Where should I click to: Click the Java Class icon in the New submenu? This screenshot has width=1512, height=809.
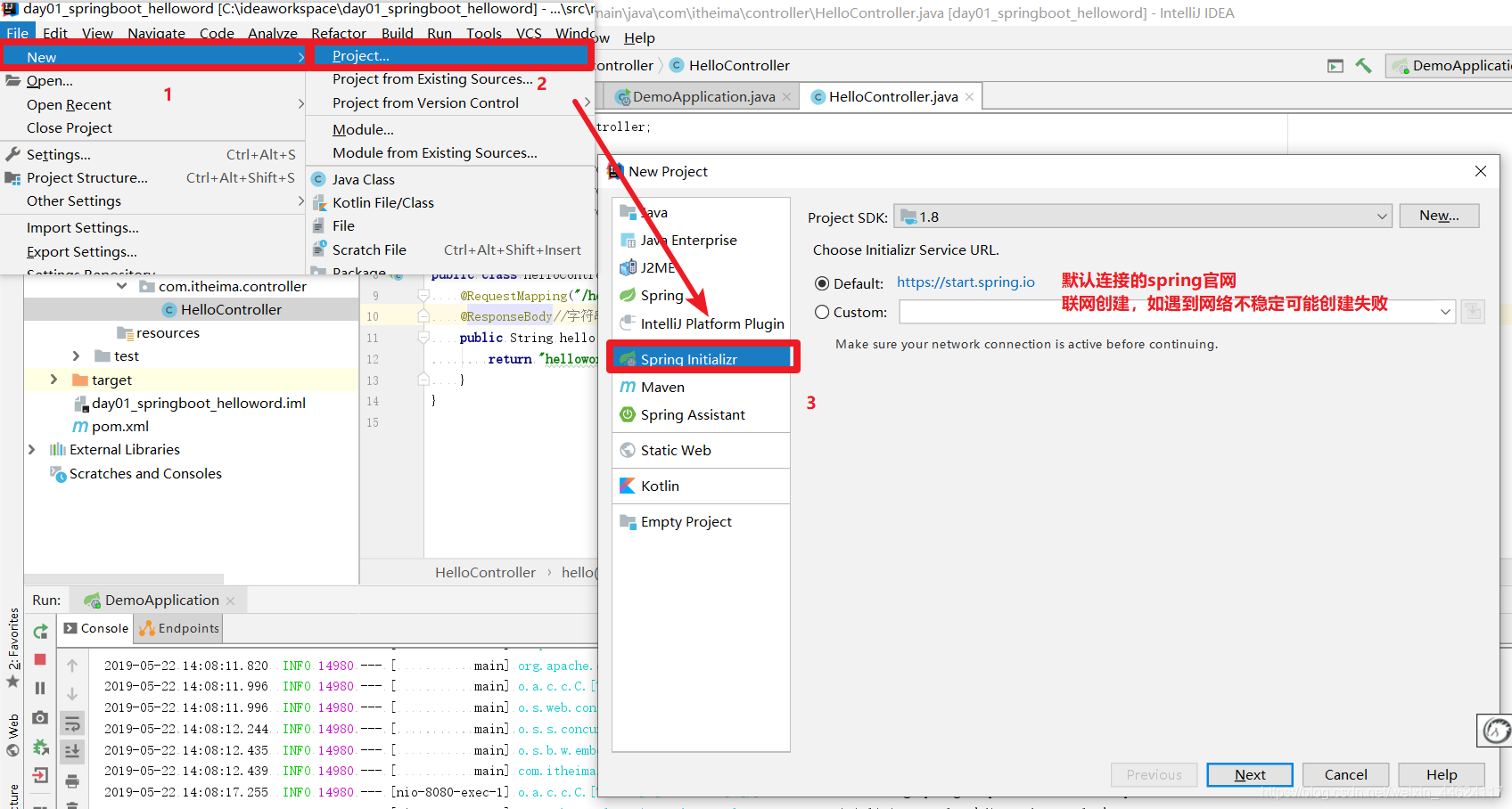pyautogui.click(x=318, y=179)
